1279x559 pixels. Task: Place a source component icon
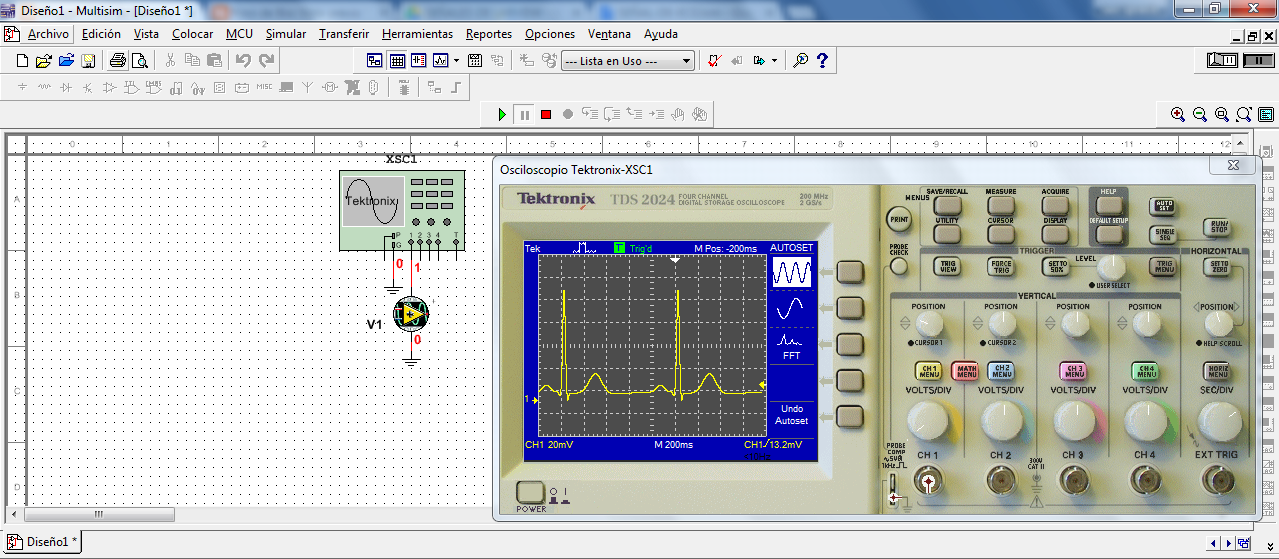coord(22,87)
